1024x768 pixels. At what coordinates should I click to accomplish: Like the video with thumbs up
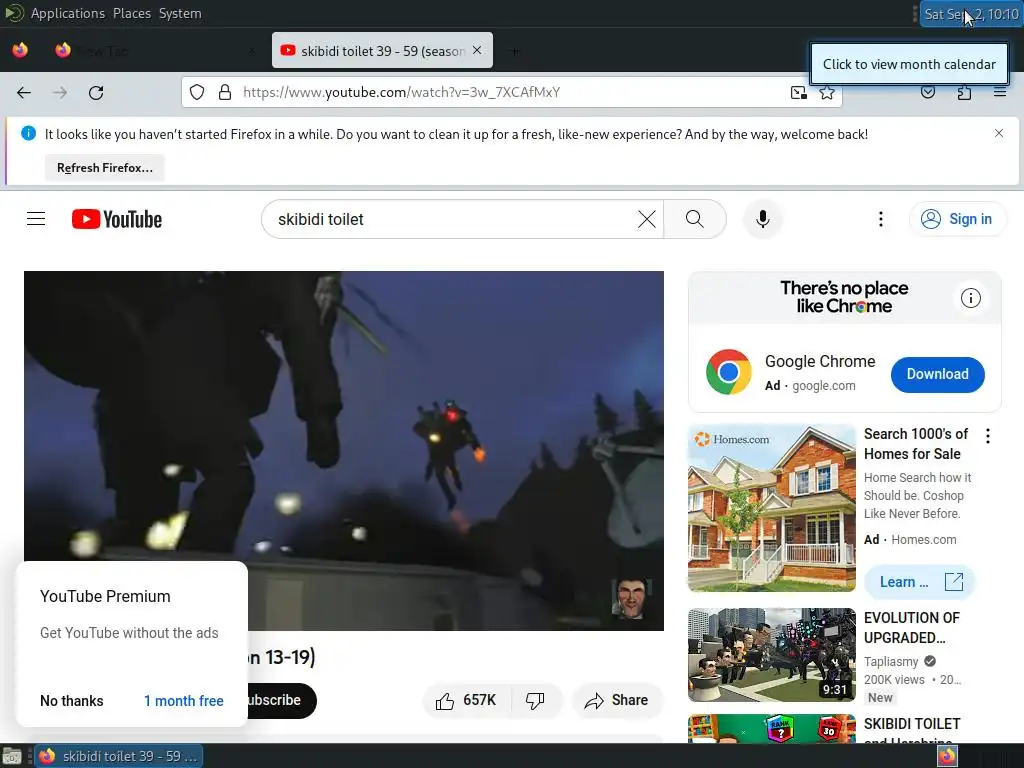click(x=466, y=701)
